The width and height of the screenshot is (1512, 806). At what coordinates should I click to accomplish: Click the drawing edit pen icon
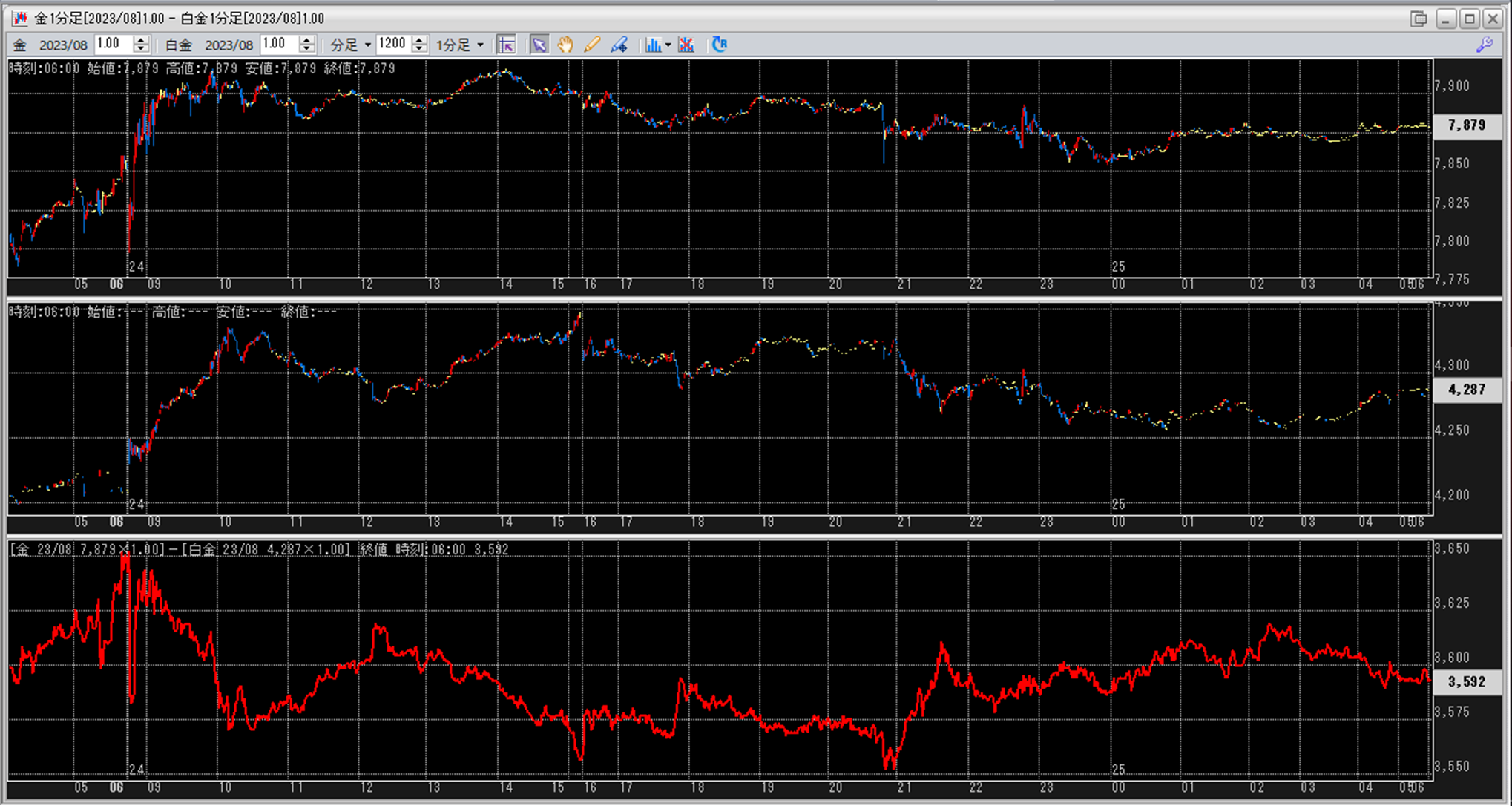pos(619,45)
